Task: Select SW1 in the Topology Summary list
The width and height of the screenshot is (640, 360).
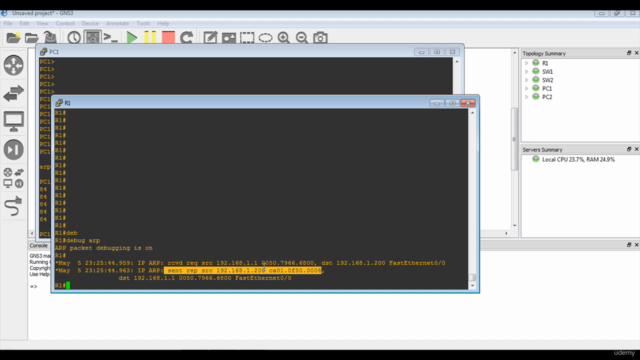Action: 547,71
